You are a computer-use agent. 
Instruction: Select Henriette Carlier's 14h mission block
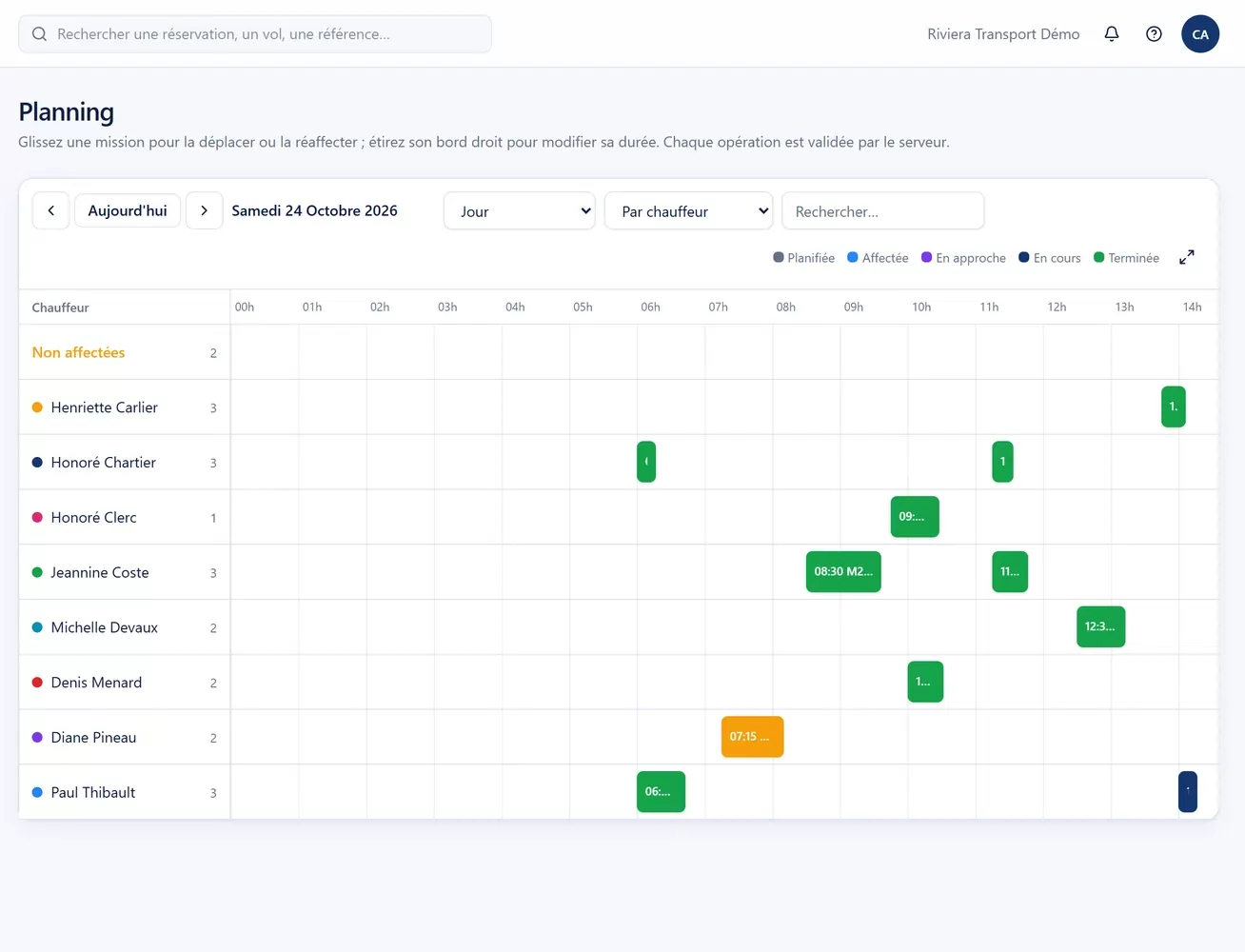pos(1174,407)
